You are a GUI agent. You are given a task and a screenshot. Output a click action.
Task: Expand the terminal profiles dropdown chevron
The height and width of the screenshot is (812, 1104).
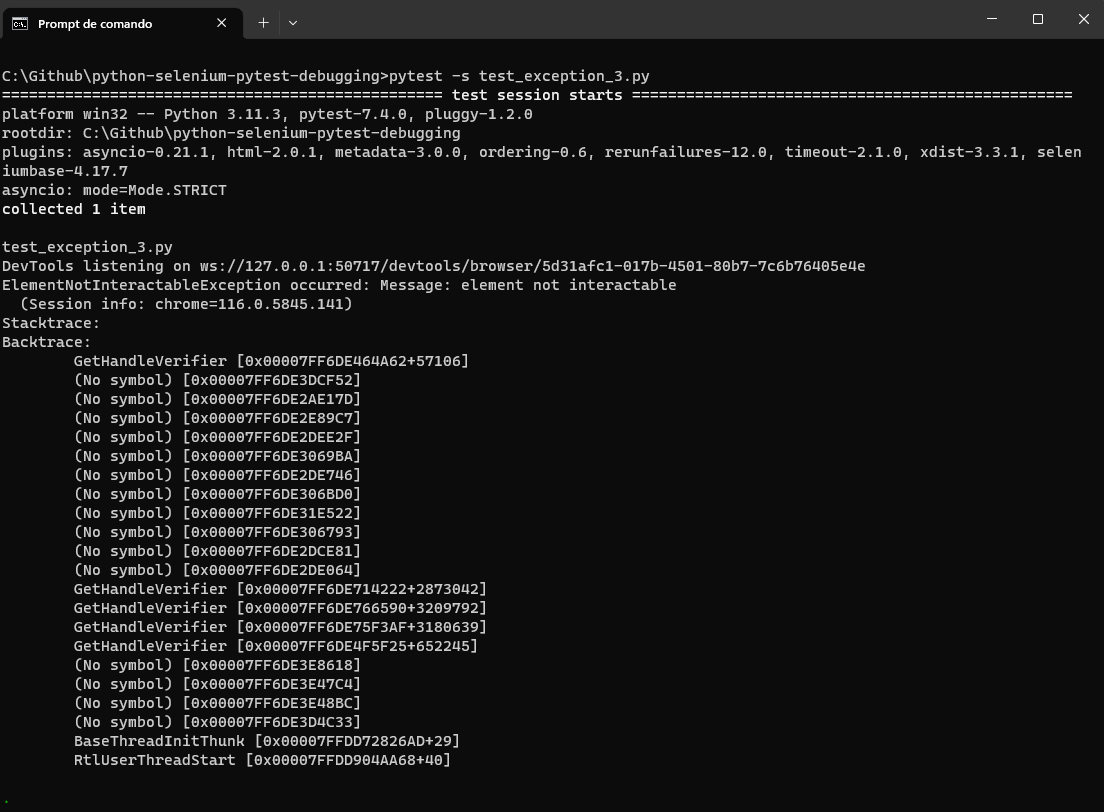(x=293, y=22)
